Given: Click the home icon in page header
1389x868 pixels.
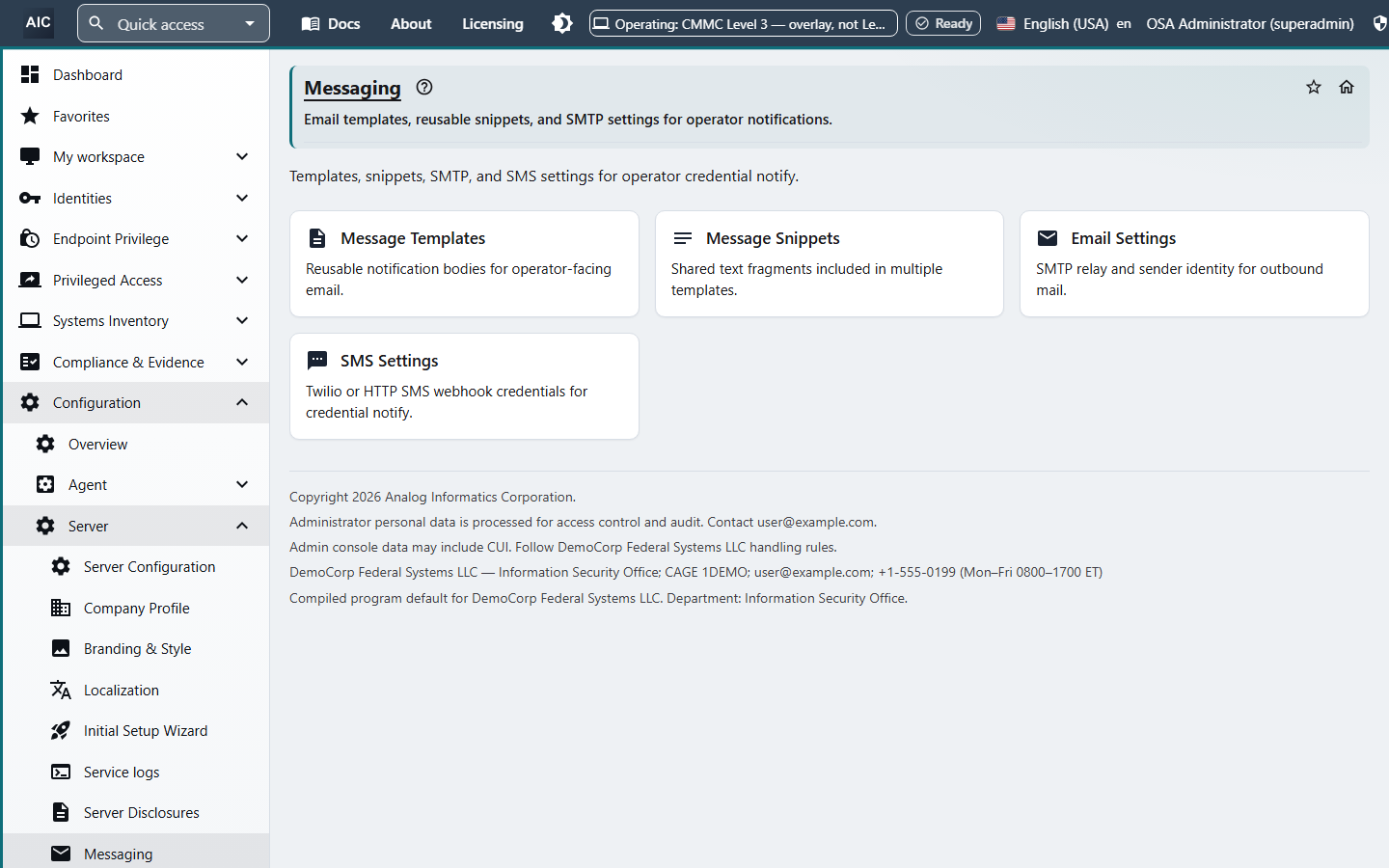Looking at the screenshot, I should coord(1347,87).
